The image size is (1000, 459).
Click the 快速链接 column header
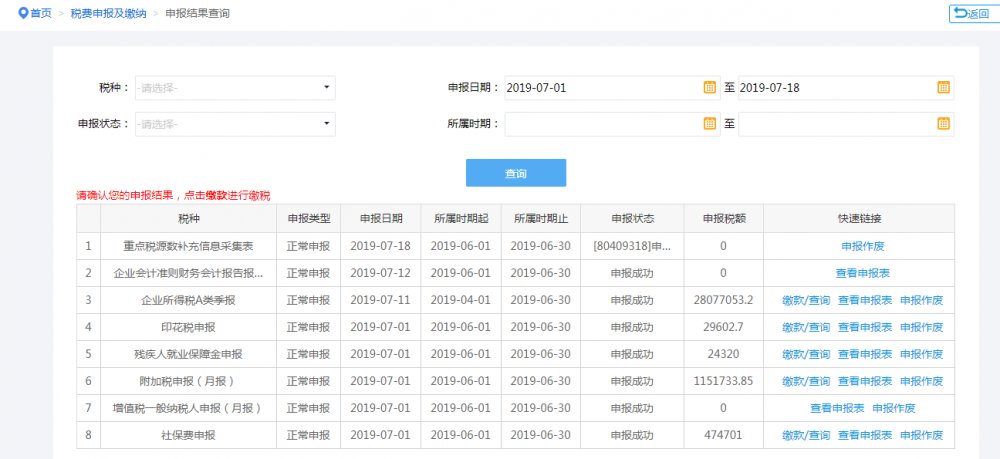859,219
